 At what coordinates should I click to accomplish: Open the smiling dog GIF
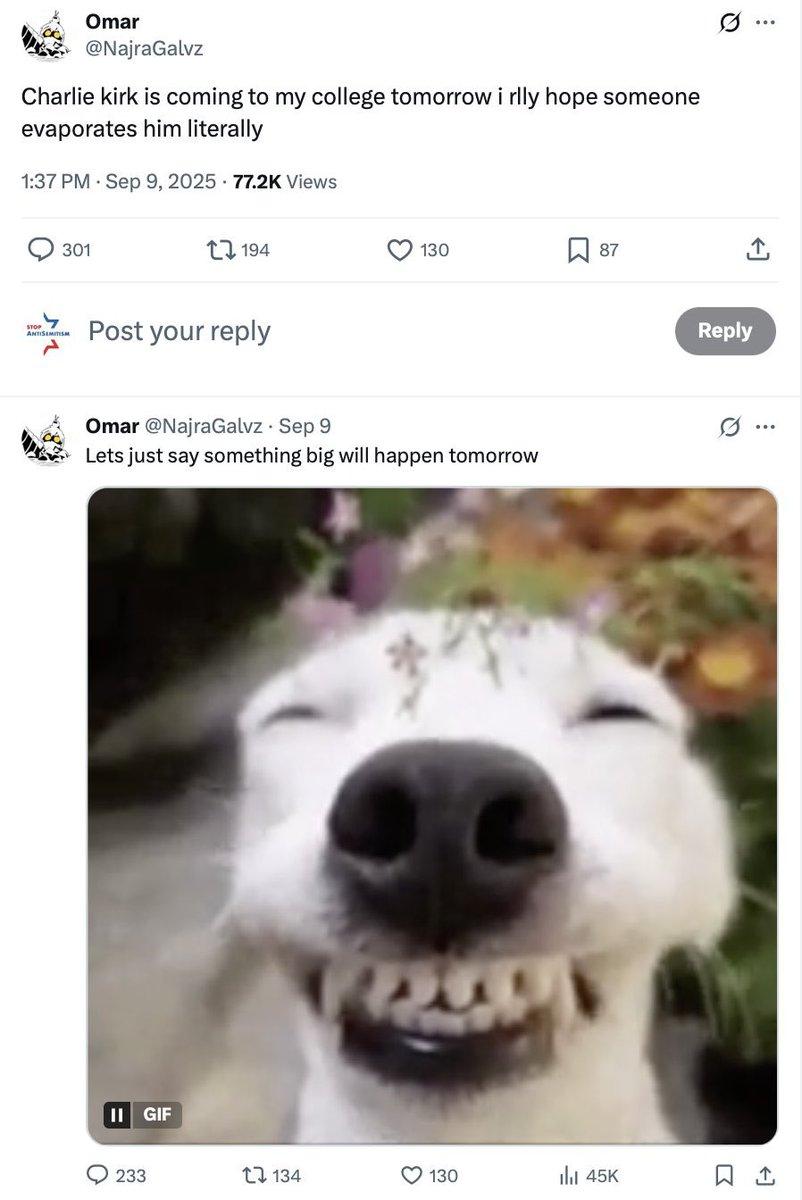point(432,816)
